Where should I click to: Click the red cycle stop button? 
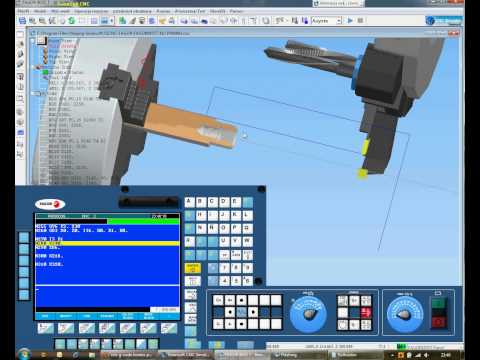tap(438, 322)
